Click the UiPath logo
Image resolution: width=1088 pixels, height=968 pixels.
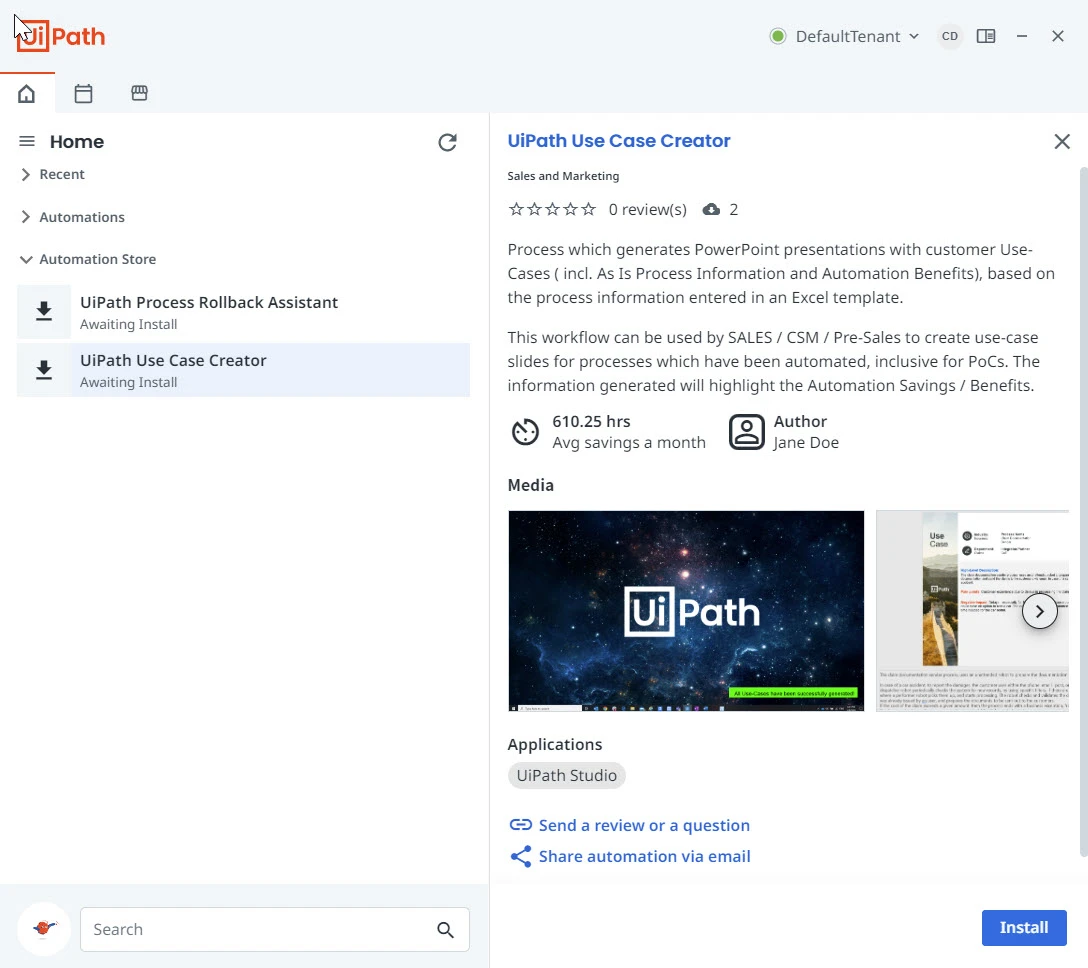(x=61, y=36)
